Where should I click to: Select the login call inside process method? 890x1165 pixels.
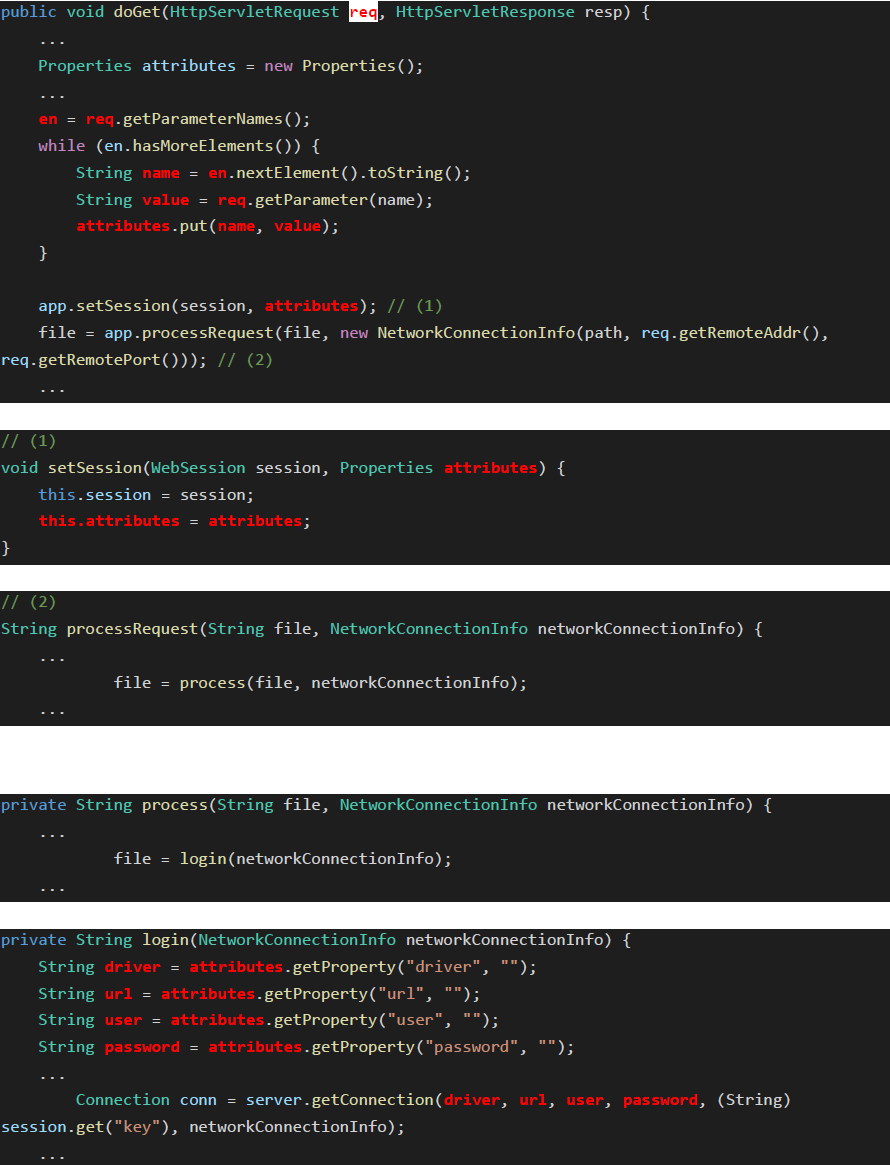click(206, 858)
